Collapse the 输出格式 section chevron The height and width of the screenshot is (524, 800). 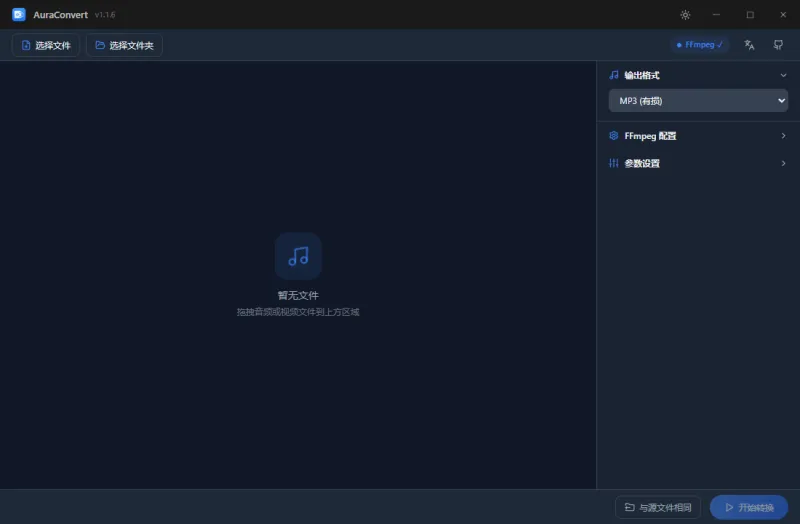783,75
